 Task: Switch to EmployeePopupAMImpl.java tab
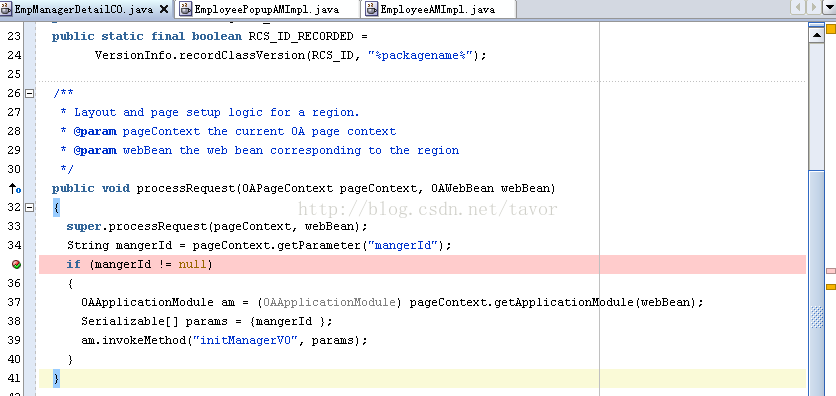pos(266,9)
